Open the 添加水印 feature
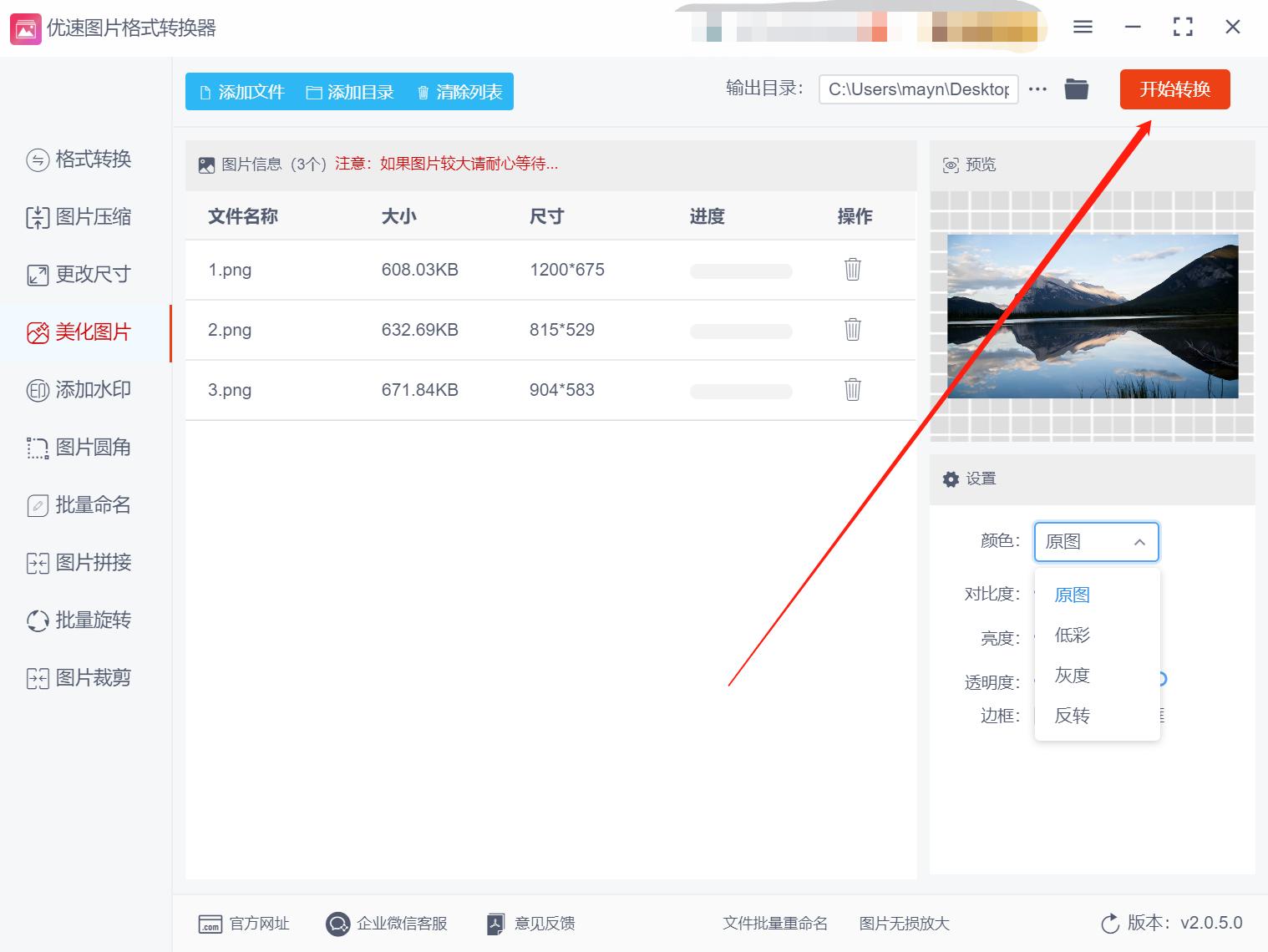Viewport: 1268px width, 952px height. pyautogui.click(x=84, y=390)
